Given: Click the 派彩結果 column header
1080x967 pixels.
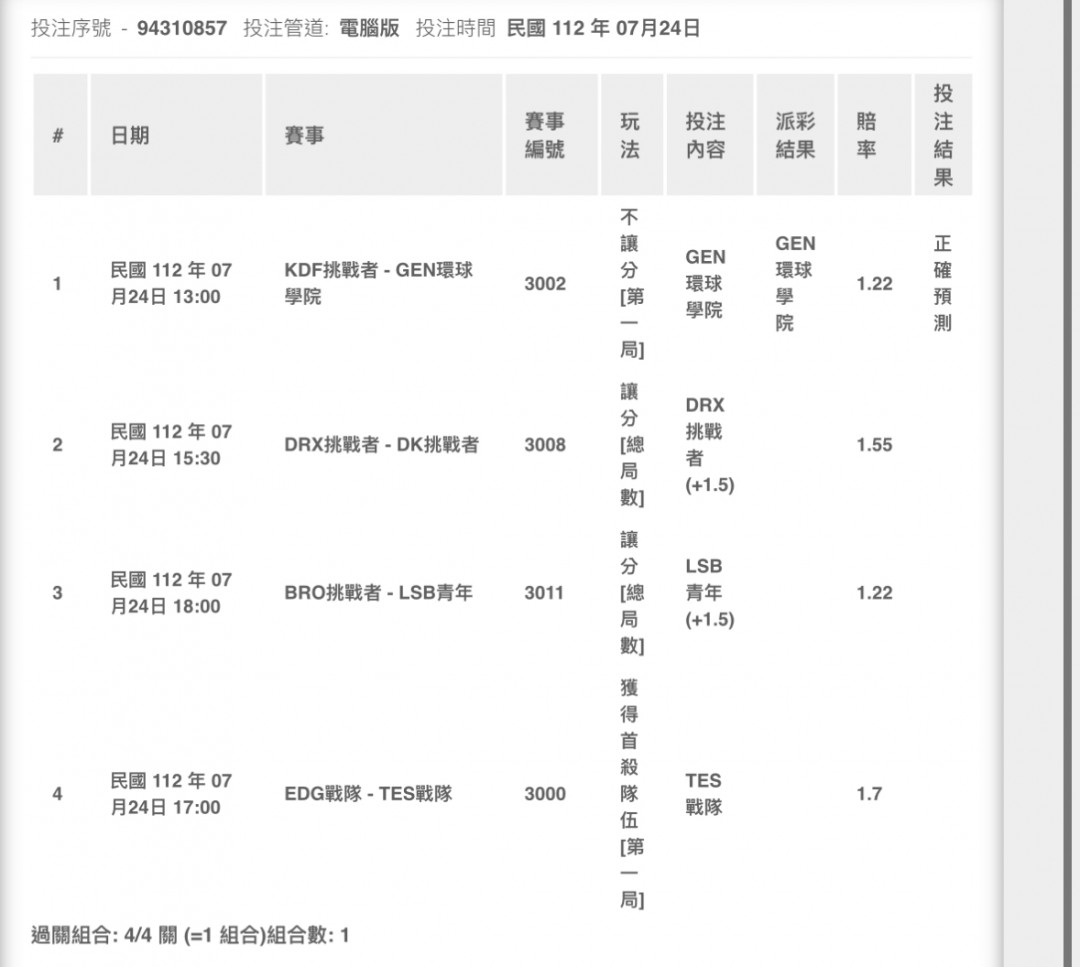Looking at the screenshot, I should coord(796,135).
